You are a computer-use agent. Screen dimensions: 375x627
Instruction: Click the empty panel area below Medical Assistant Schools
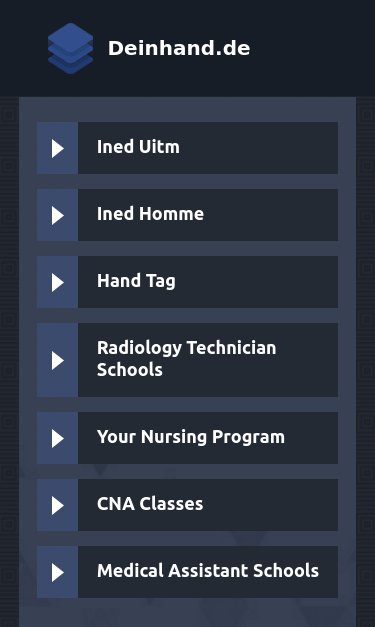(x=188, y=613)
